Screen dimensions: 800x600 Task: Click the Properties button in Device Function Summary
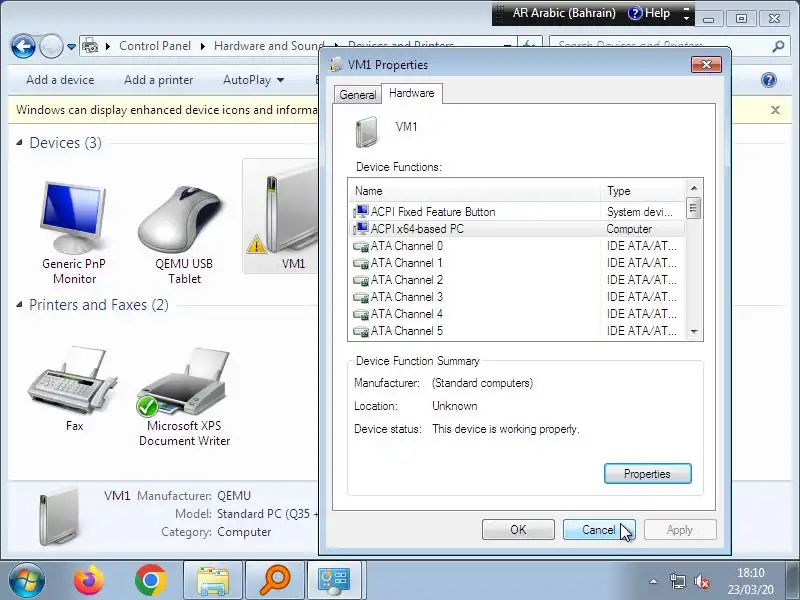tap(647, 474)
